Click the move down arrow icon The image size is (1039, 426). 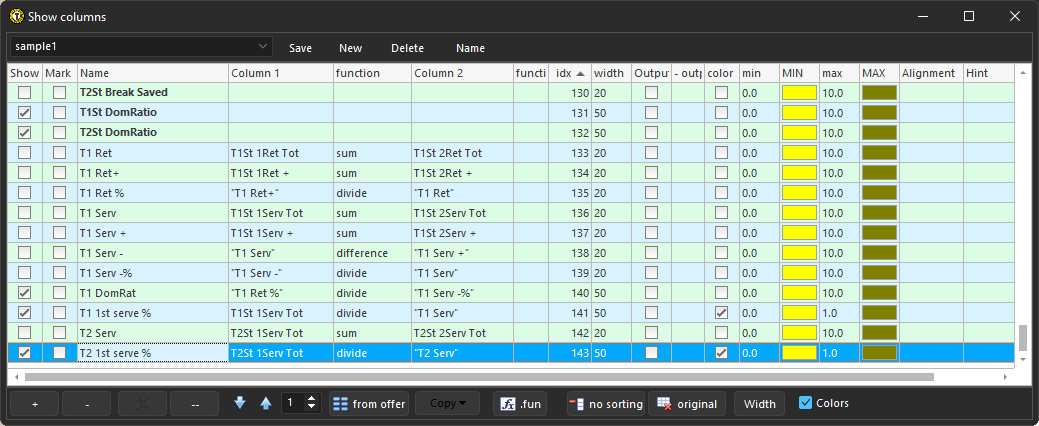240,403
